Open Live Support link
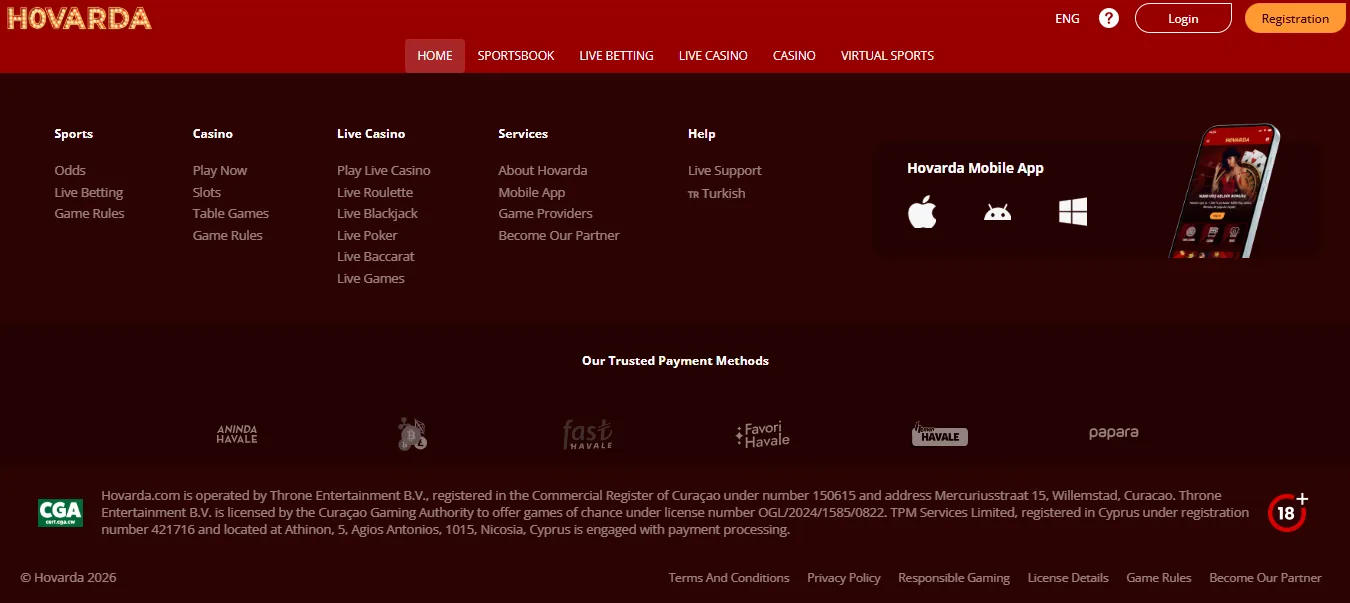Image resolution: width=1350 pixels, height=603 pixels. tap(725, 170)
